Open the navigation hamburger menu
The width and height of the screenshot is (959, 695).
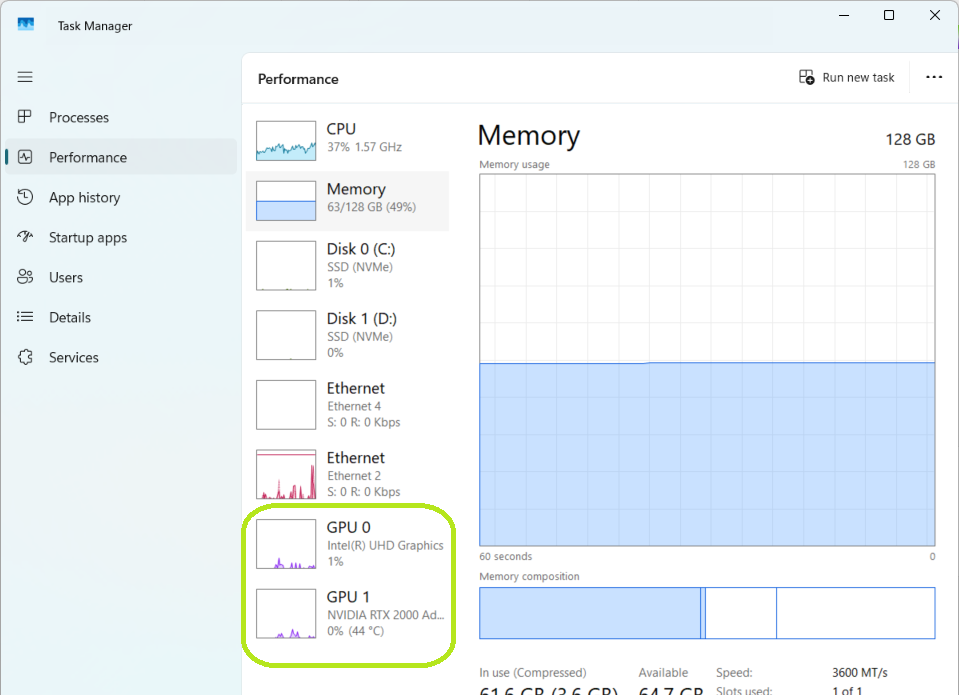tap(25, 77)
